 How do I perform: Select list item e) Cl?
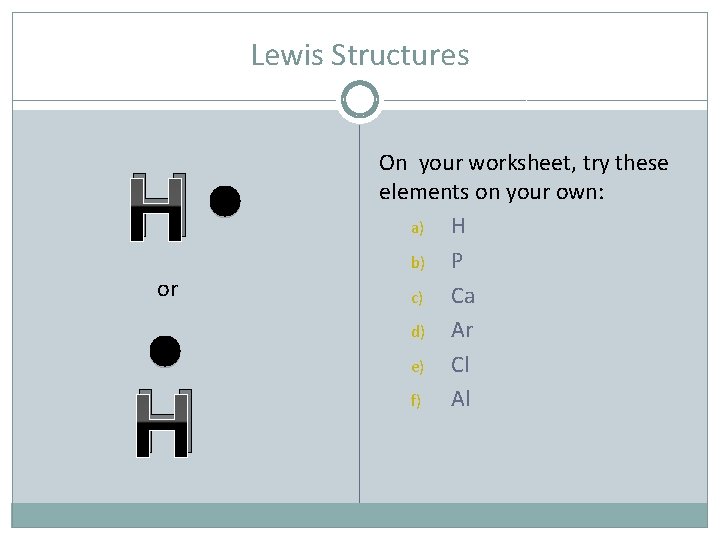(440, 365)
